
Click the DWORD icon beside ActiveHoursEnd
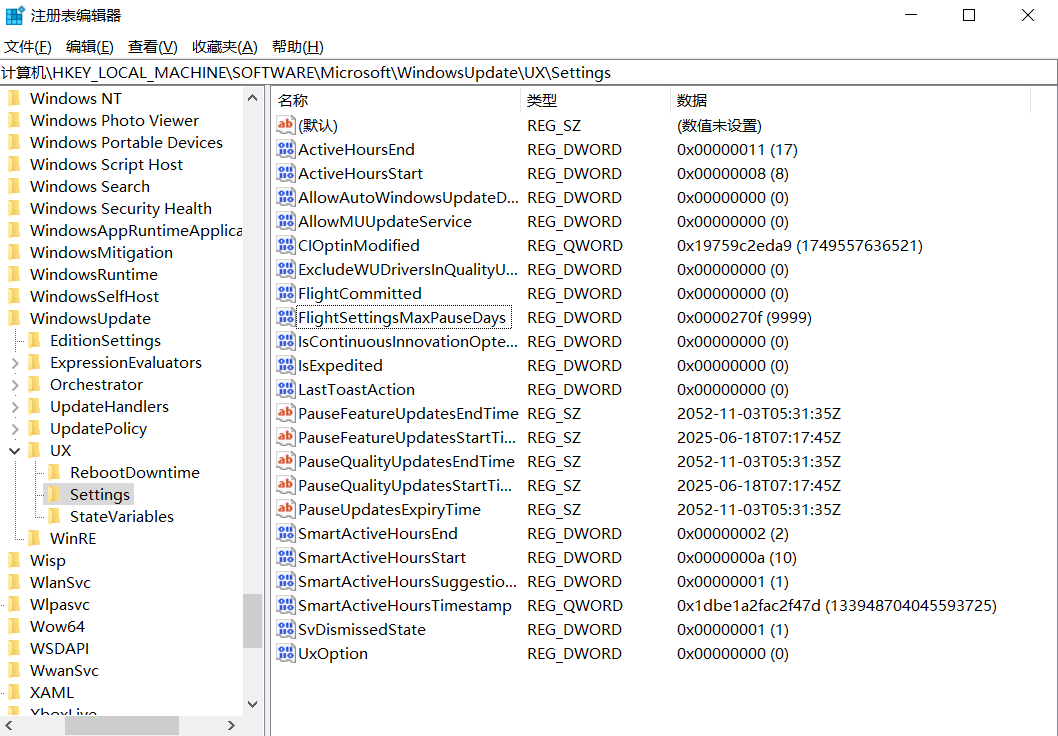pyautogui.click(x=286, y=150)
